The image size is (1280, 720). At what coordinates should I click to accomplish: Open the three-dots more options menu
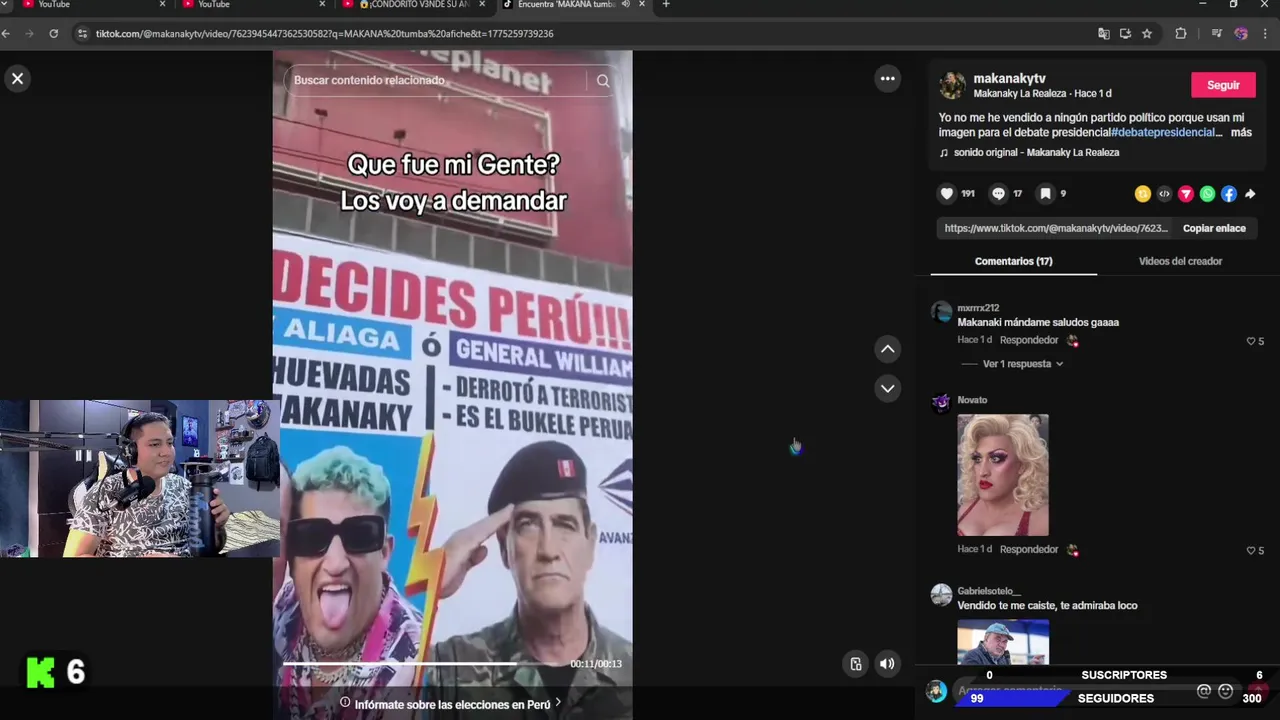point(887,78)
